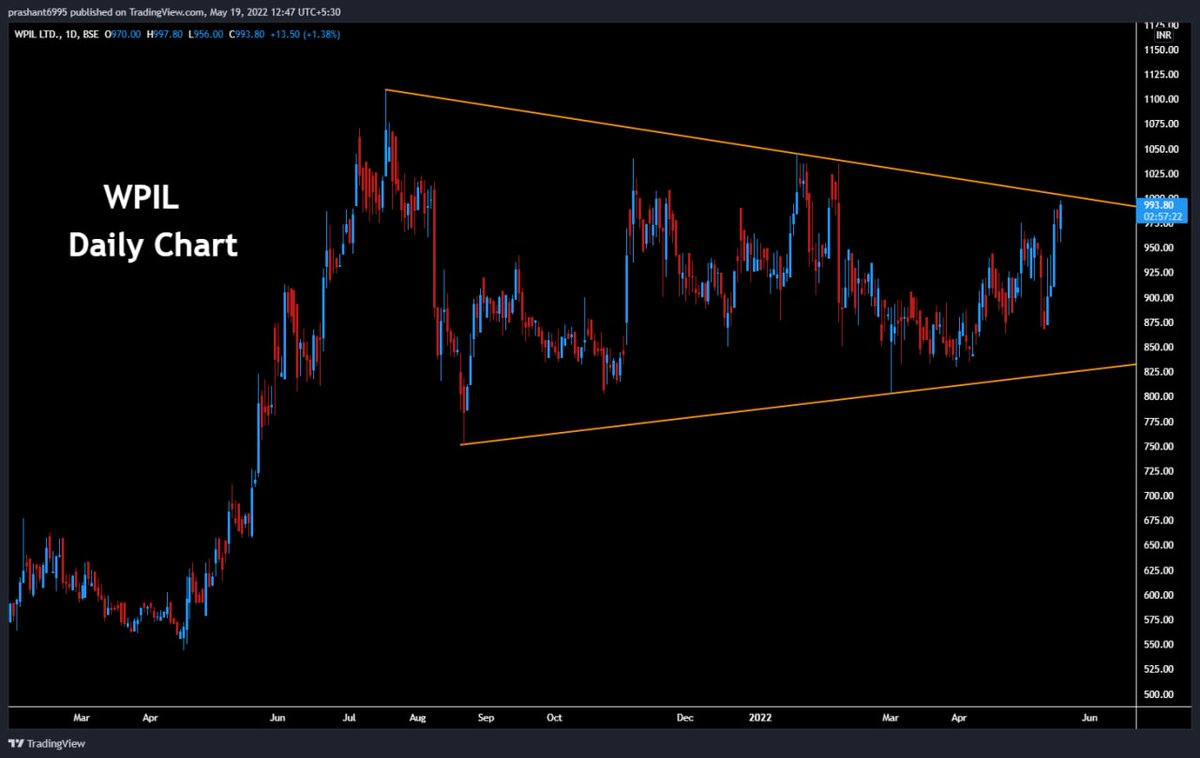Click the 1150 price axis label
Screen dimensions: 1200x758
1163,49
